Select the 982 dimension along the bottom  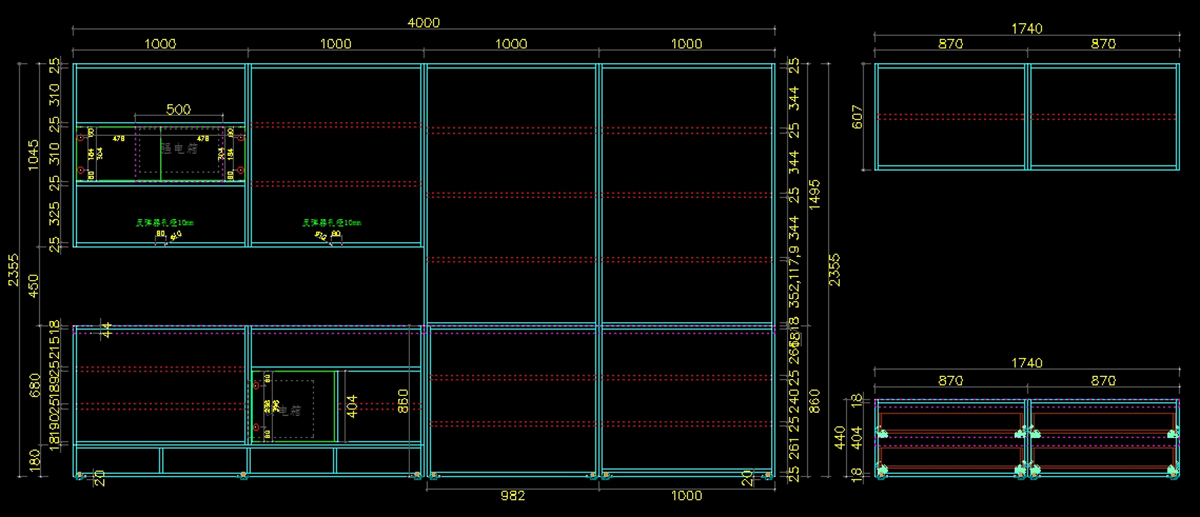click(x=512, y=496)
